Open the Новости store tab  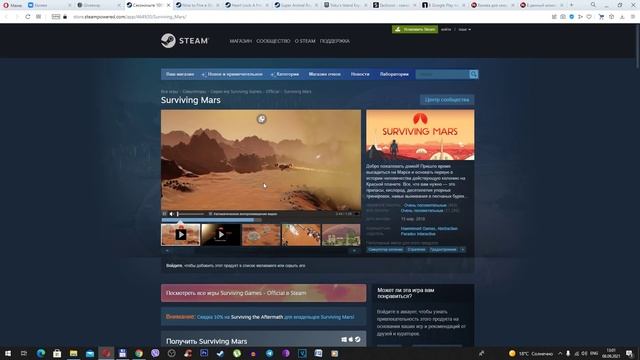[360, 74]
